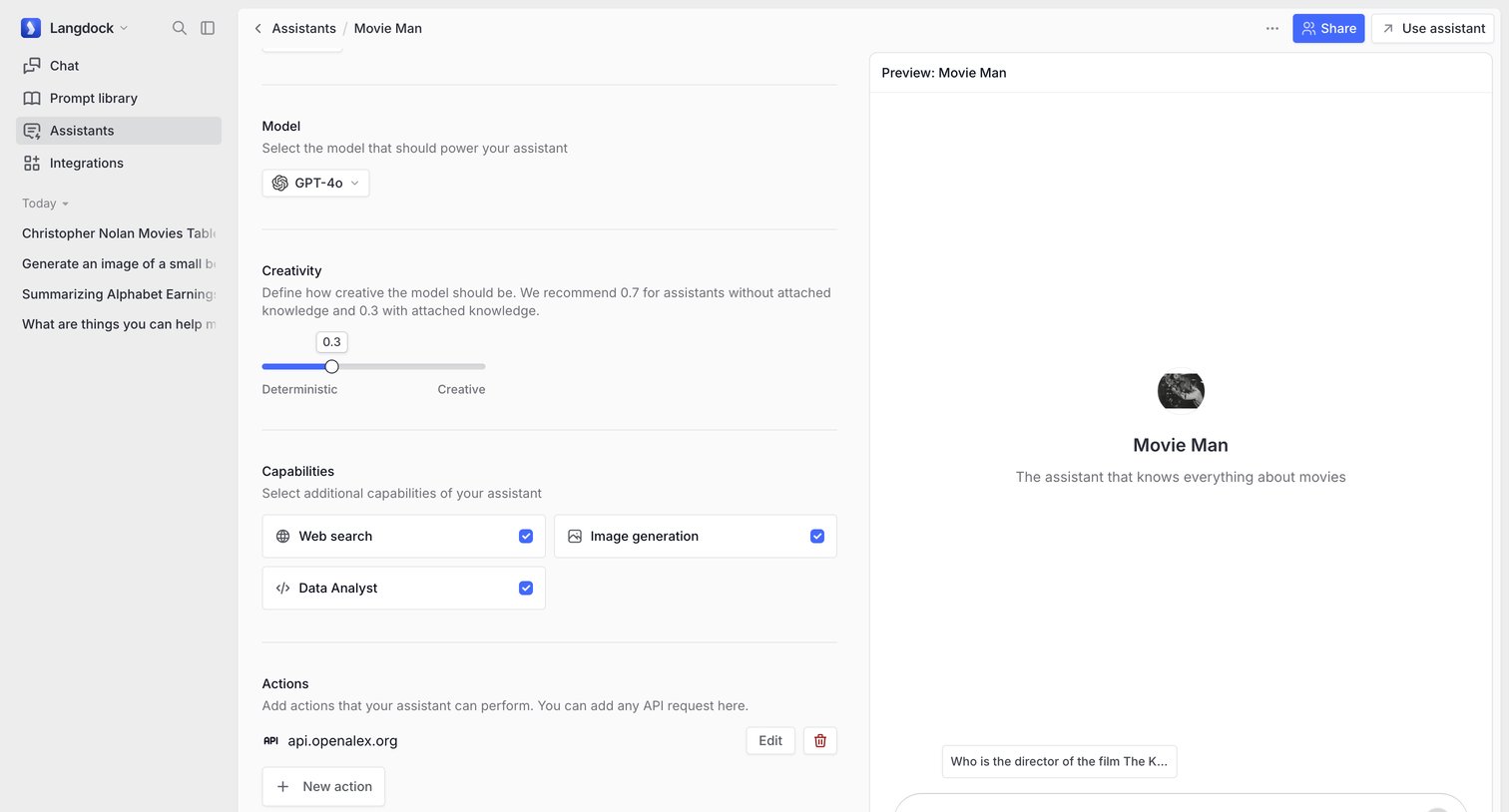
Task: Click the OpenAI logo on model selector
Action: [280, 184]
